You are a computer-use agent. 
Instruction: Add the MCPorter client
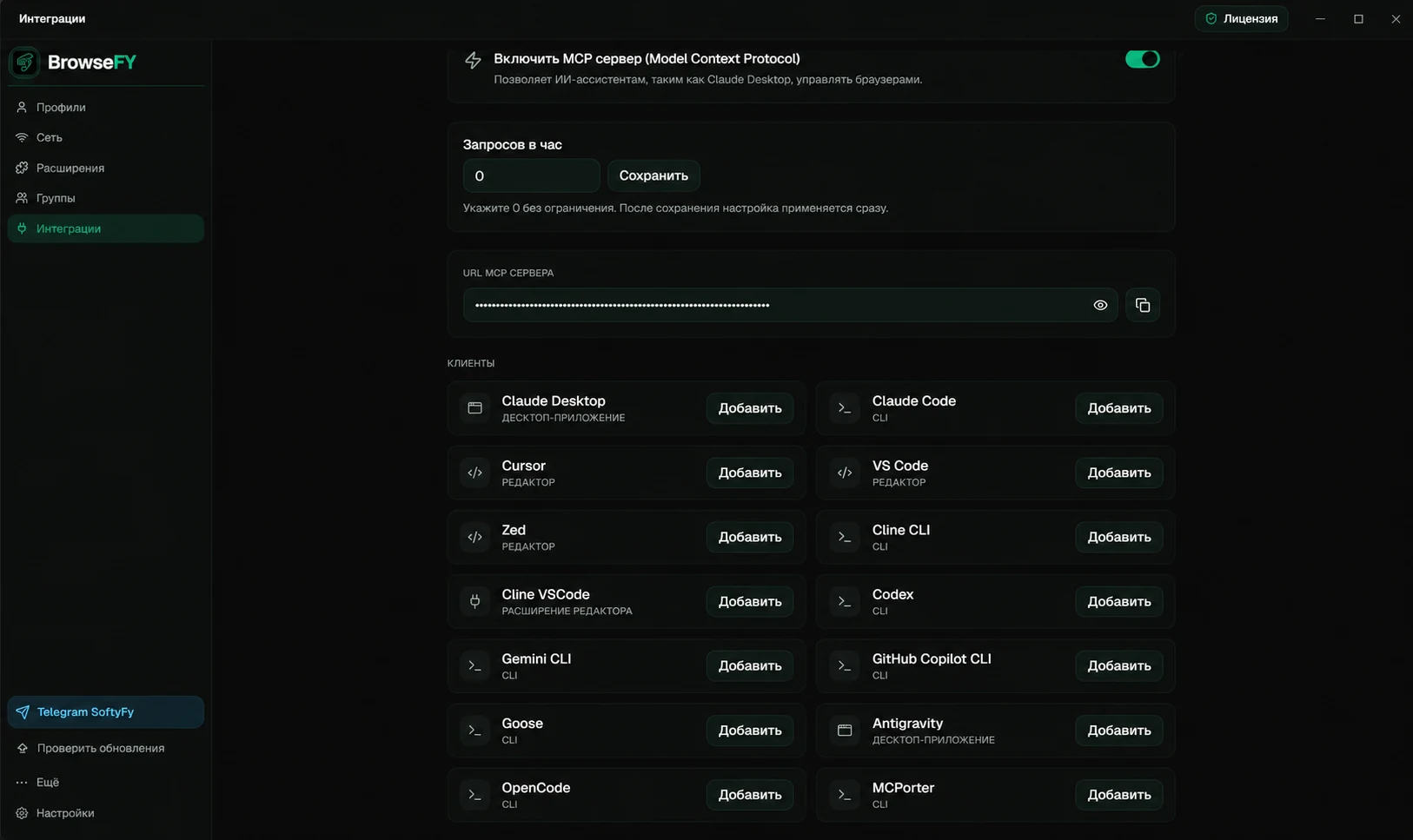click(1119, 794)
